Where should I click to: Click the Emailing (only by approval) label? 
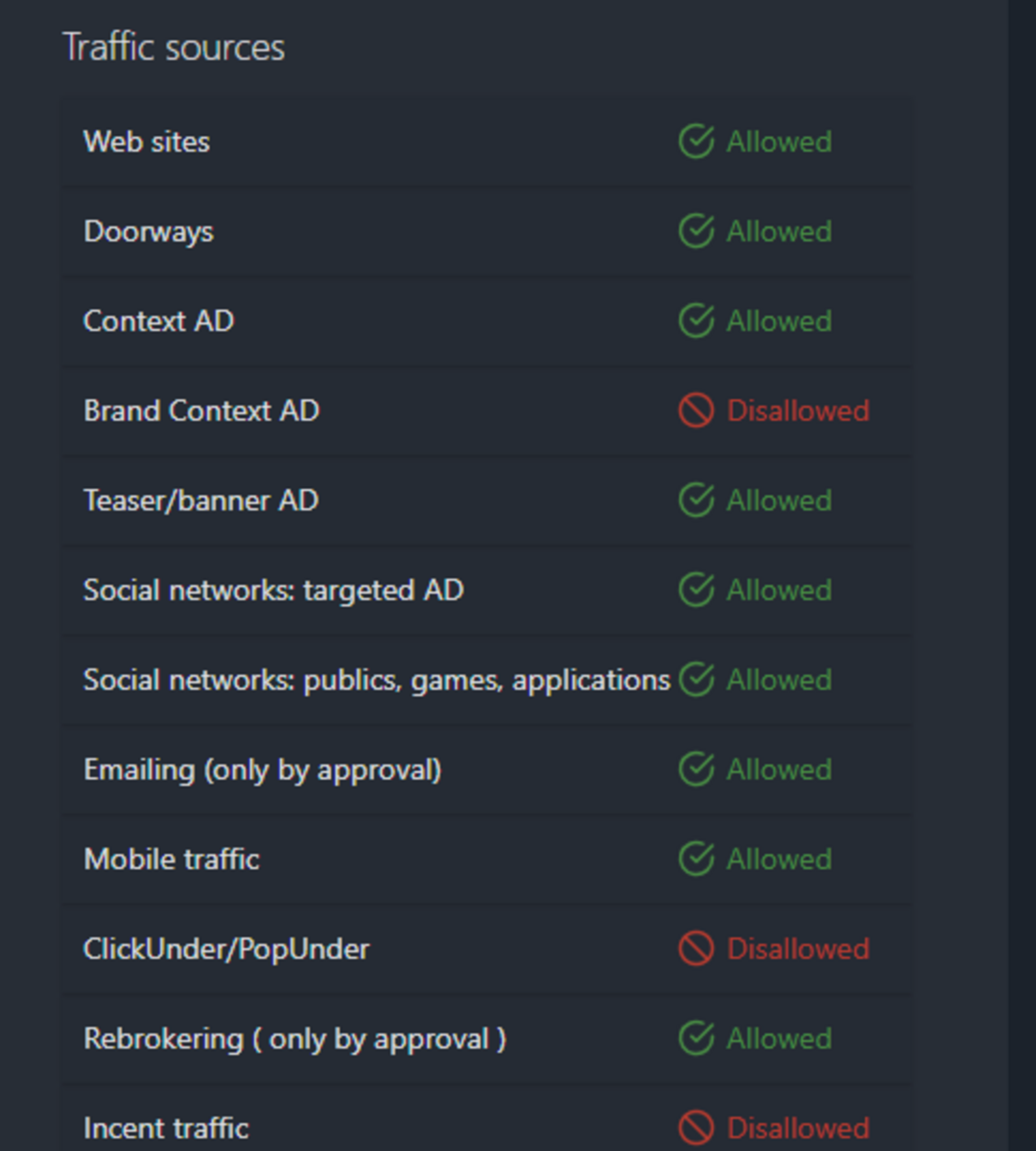coord(262,770)
